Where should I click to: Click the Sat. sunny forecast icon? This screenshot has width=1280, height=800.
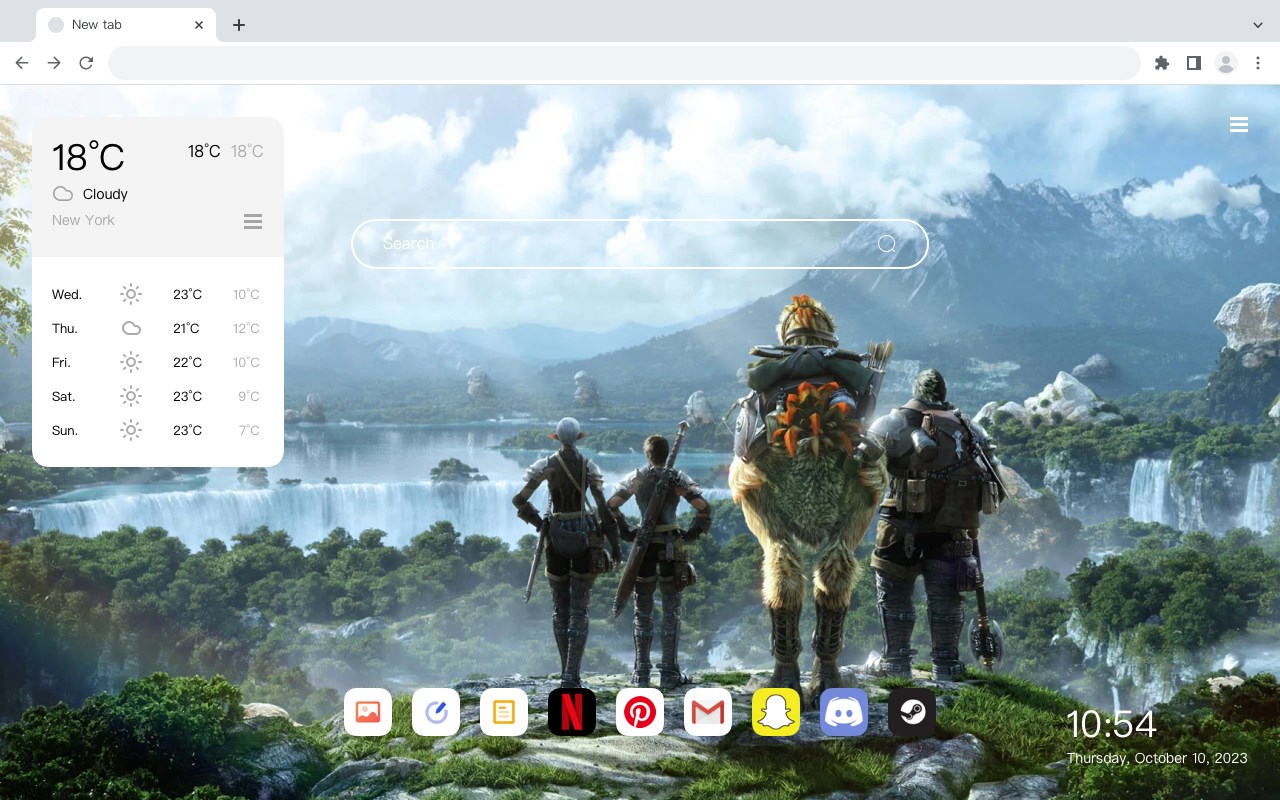[x=131, y=396]
